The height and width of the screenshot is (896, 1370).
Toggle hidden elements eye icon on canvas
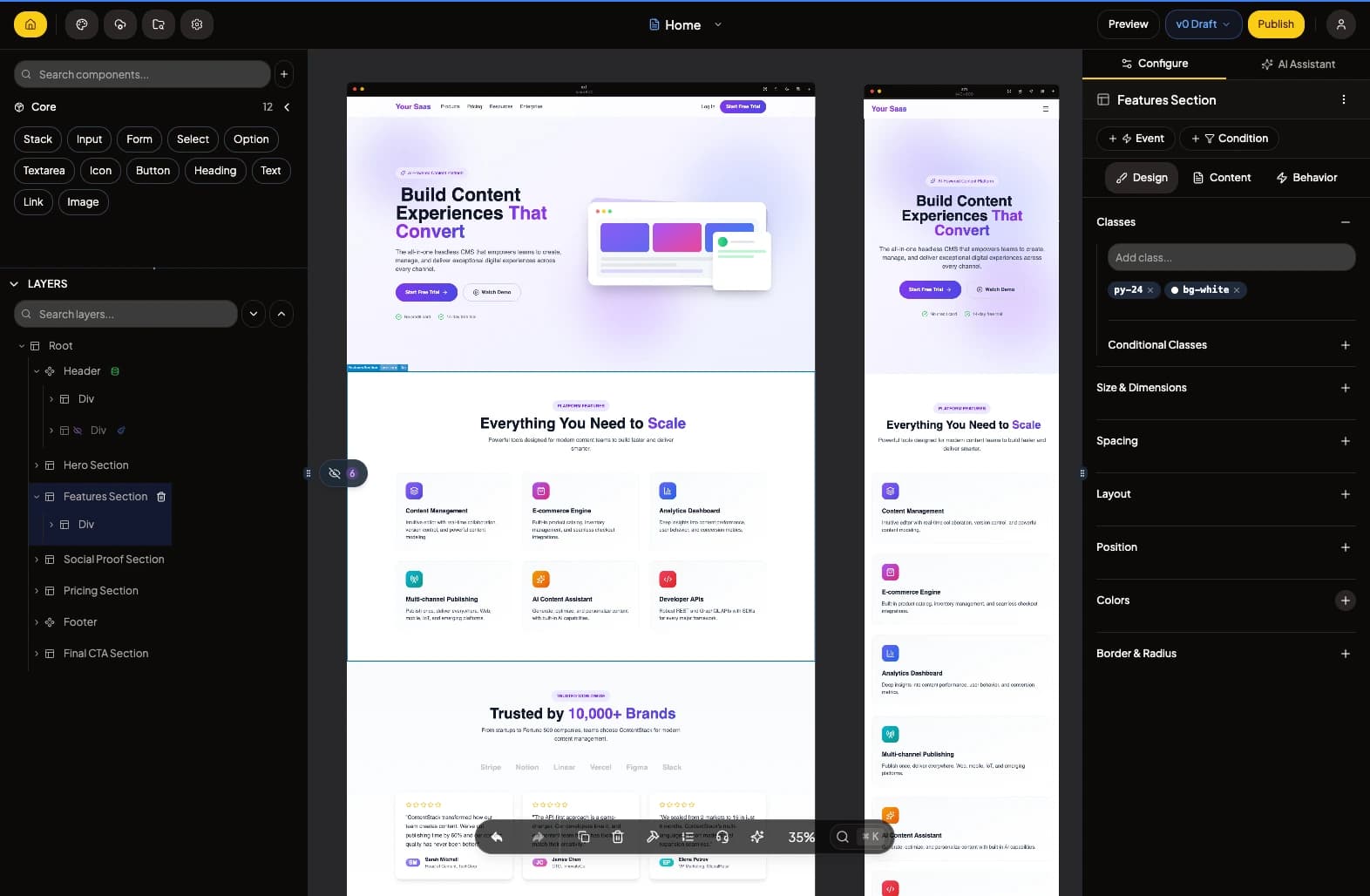[335, 473]
